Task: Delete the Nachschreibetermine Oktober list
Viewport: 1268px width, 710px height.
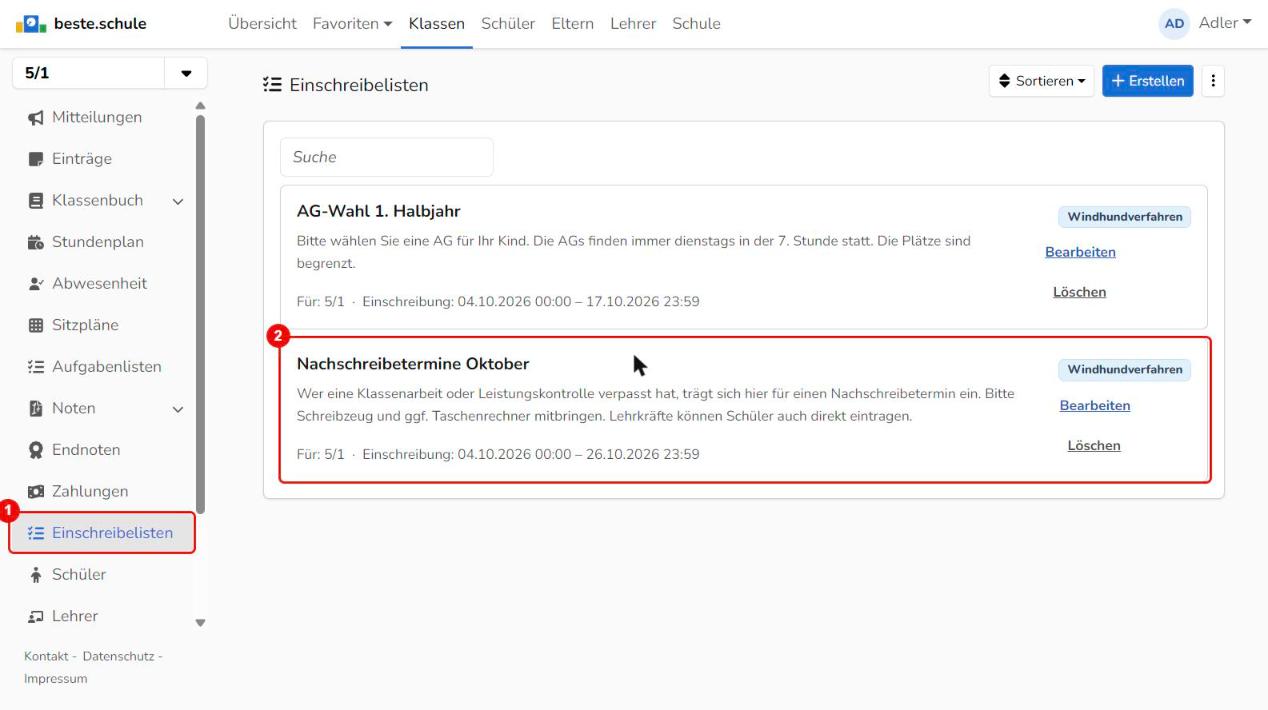Action: (x=1094, y=446)
